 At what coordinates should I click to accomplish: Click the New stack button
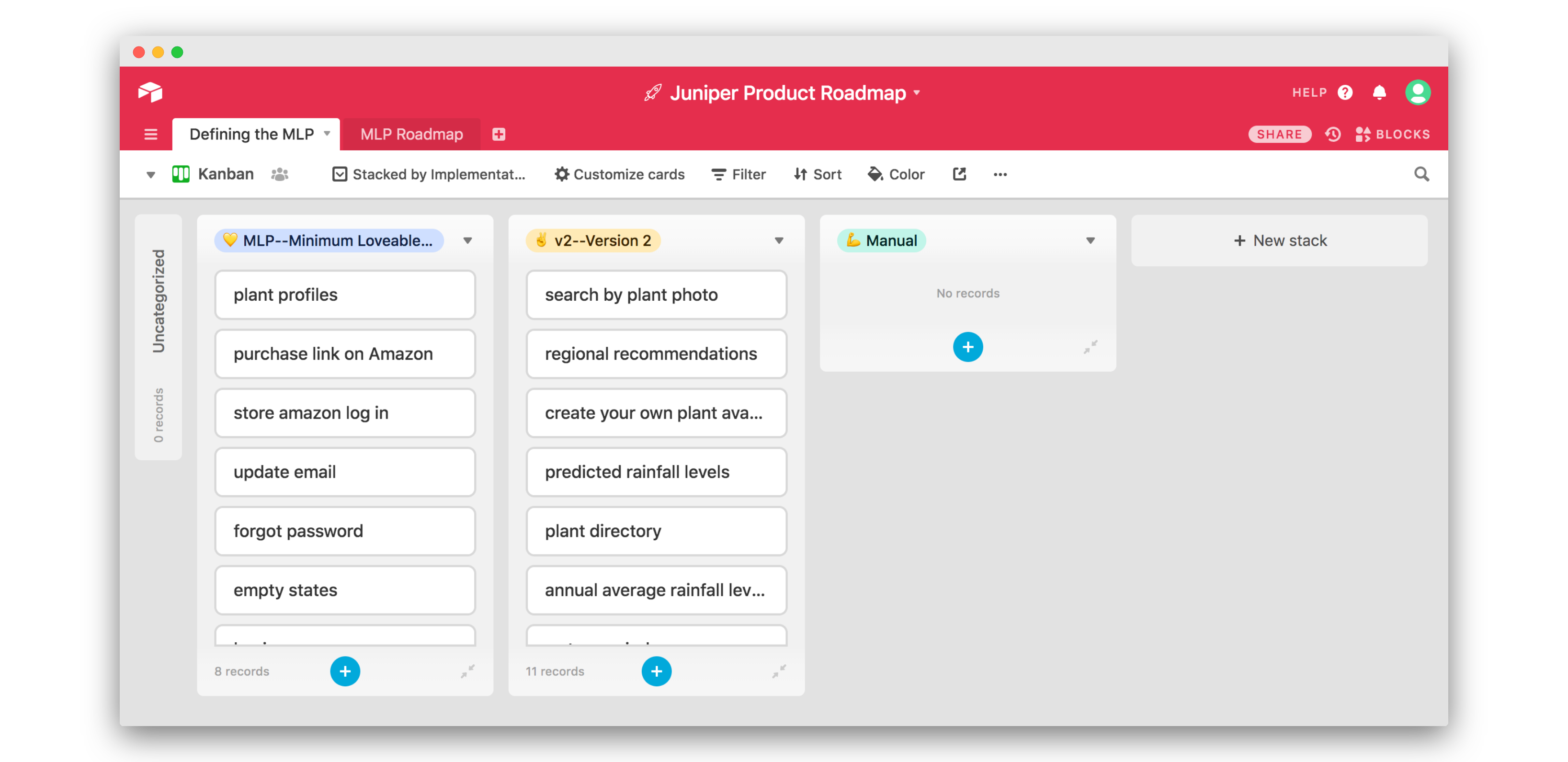point(1279,241)
